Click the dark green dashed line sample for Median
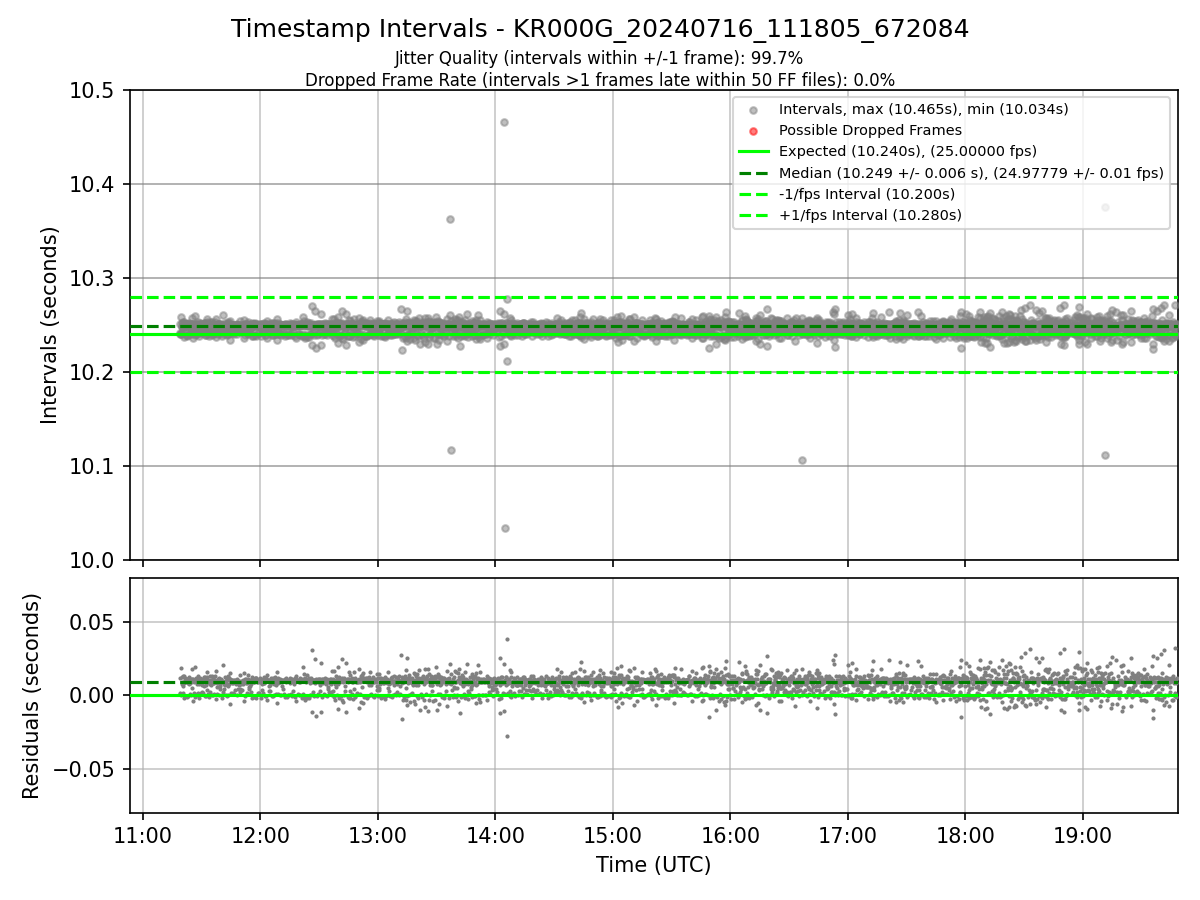 point(754,173)
